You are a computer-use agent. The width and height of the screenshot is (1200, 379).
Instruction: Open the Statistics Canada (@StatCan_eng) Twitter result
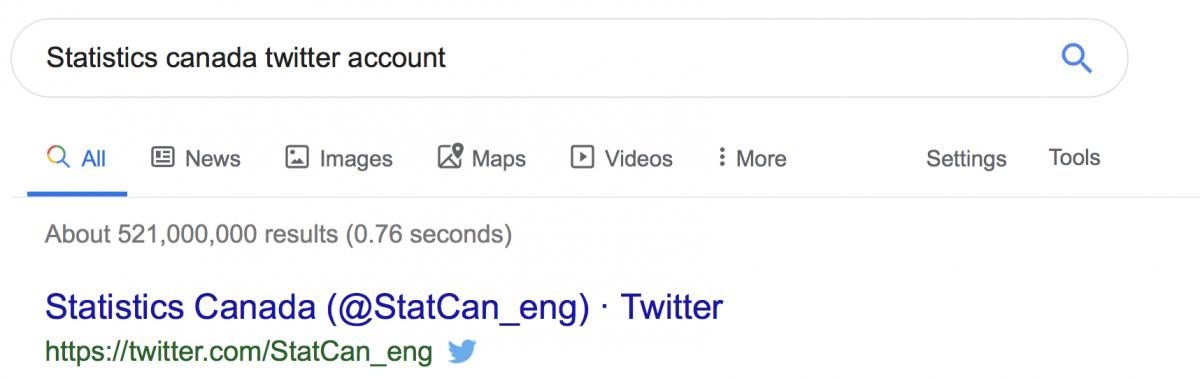384,307
